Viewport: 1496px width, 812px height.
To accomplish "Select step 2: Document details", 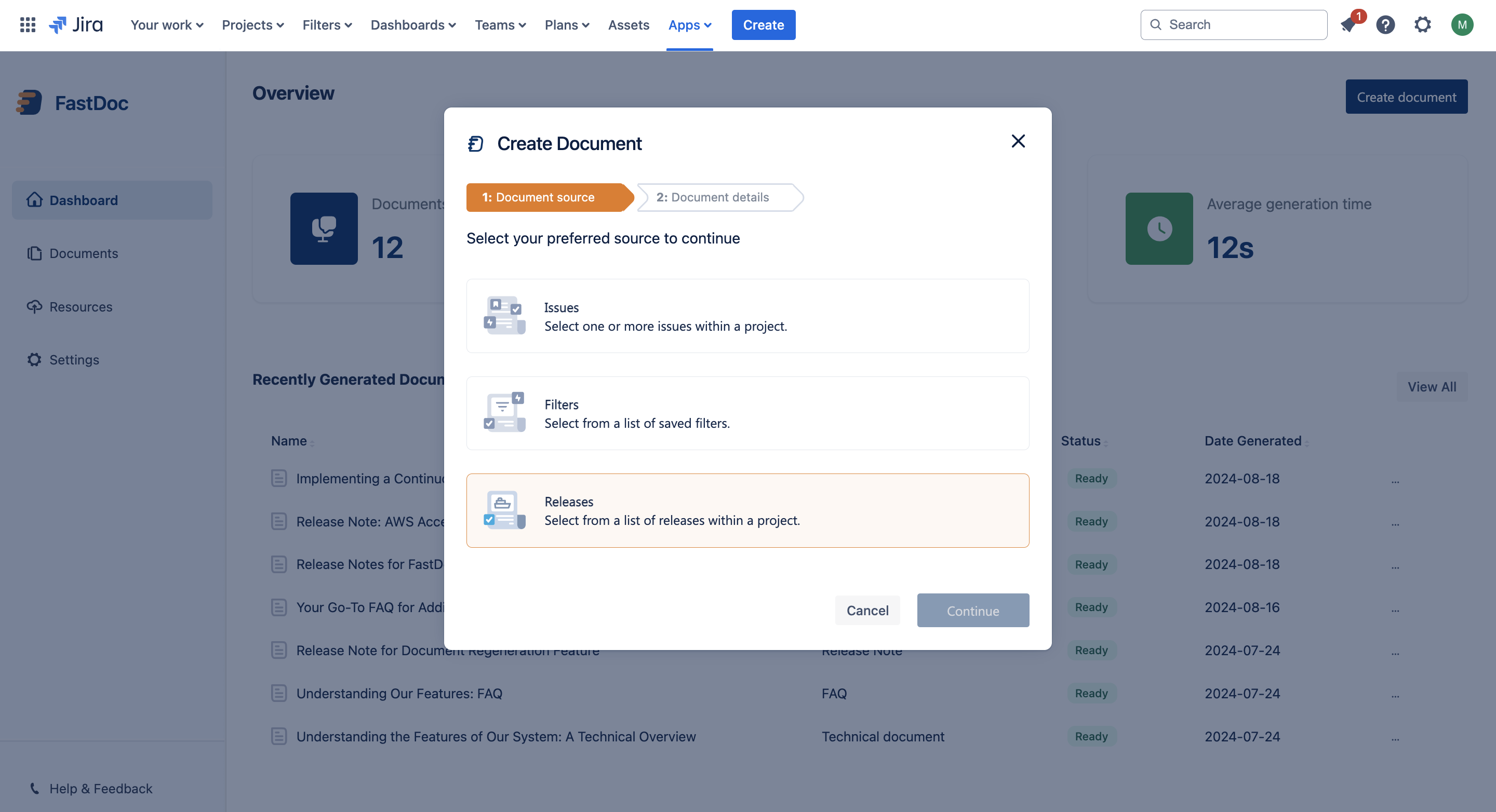I will click(719, 197).
